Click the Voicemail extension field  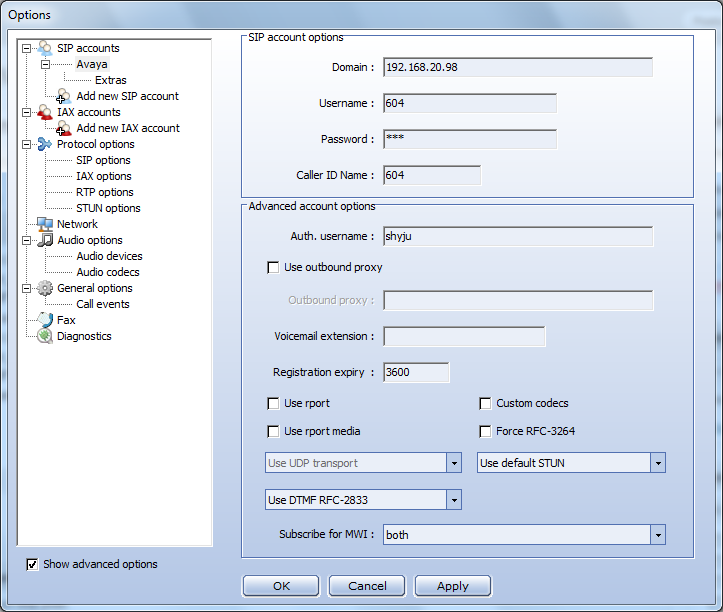tap(464, 337)
